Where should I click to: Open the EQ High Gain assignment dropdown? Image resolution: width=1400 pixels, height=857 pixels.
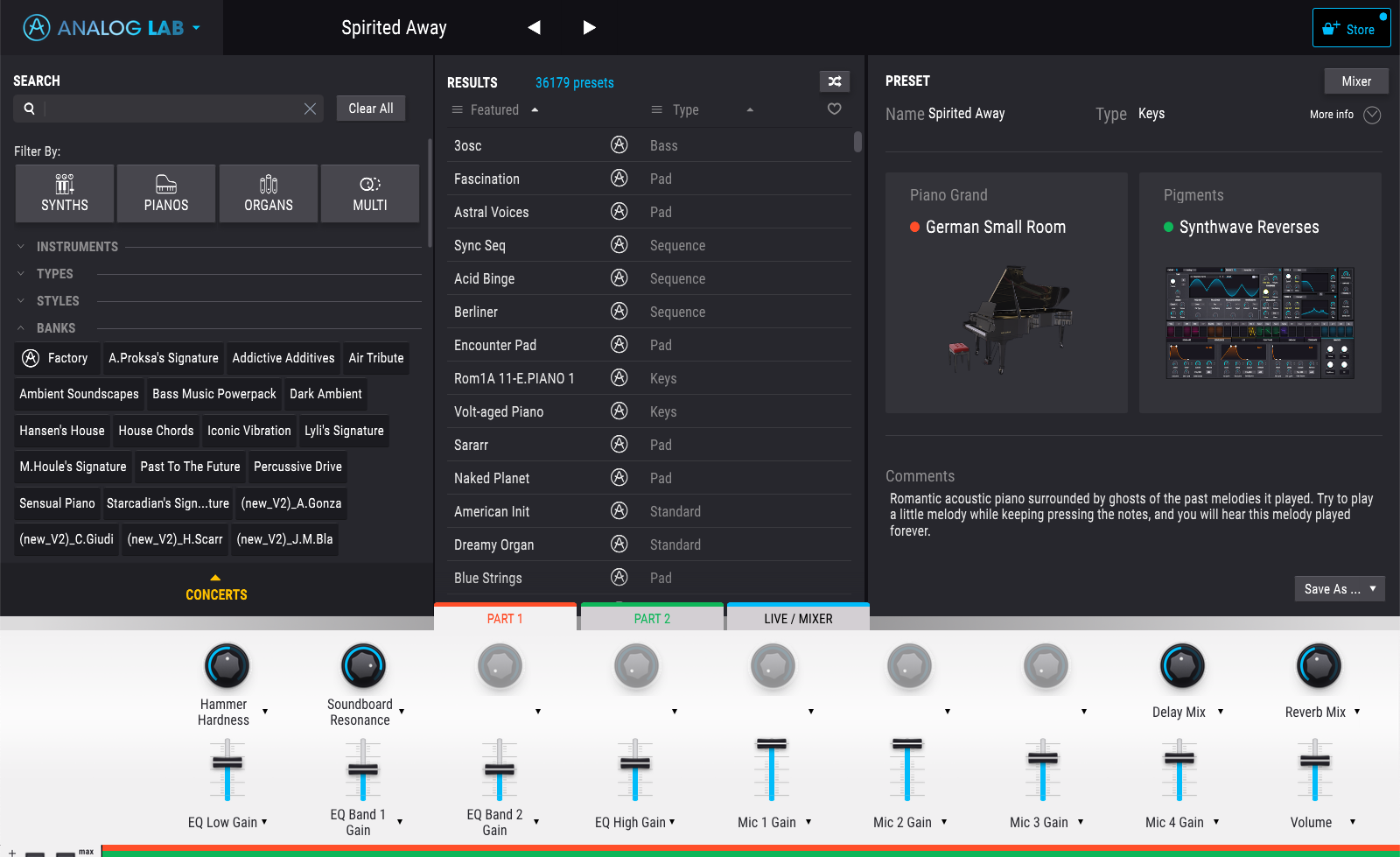pyautogui.click(x=672, y=822)
